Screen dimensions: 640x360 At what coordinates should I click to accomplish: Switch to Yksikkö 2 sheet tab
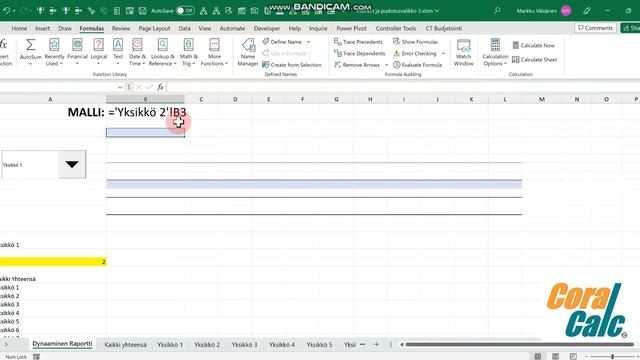click(x=207, y=344)
